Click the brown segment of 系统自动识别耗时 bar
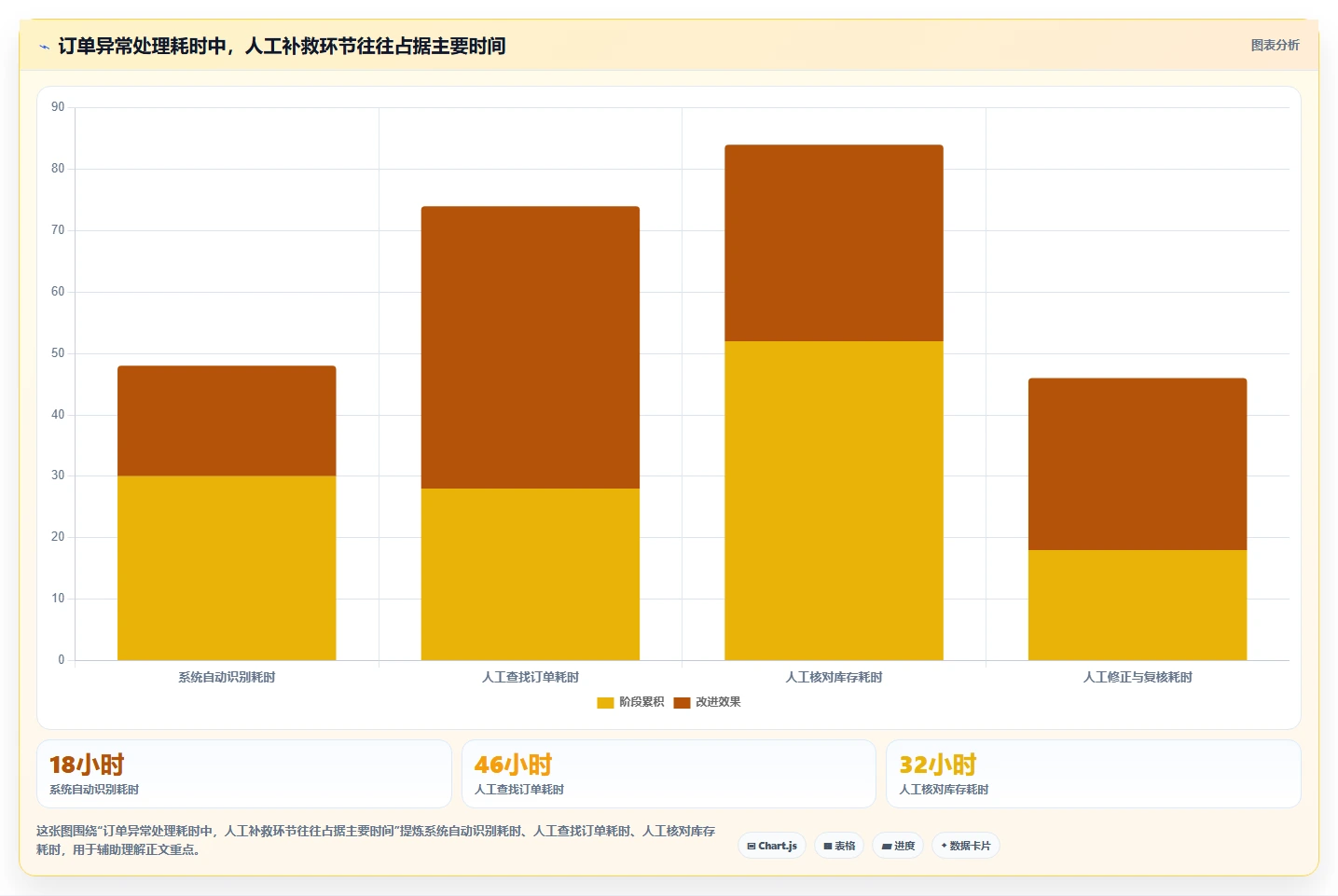The width and height of the screenshot is (1338, 896). pyautogui.click(x=227, y=421)
